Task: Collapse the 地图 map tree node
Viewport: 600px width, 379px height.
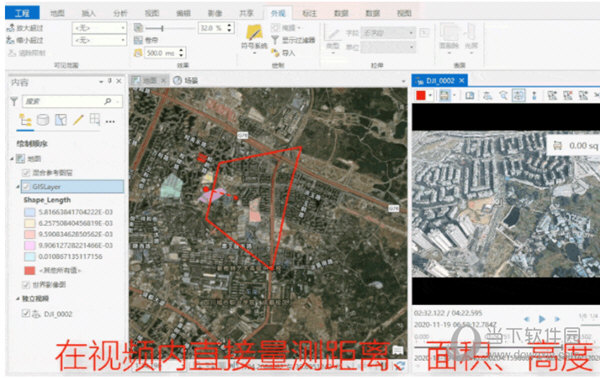Action: (12, 158)
